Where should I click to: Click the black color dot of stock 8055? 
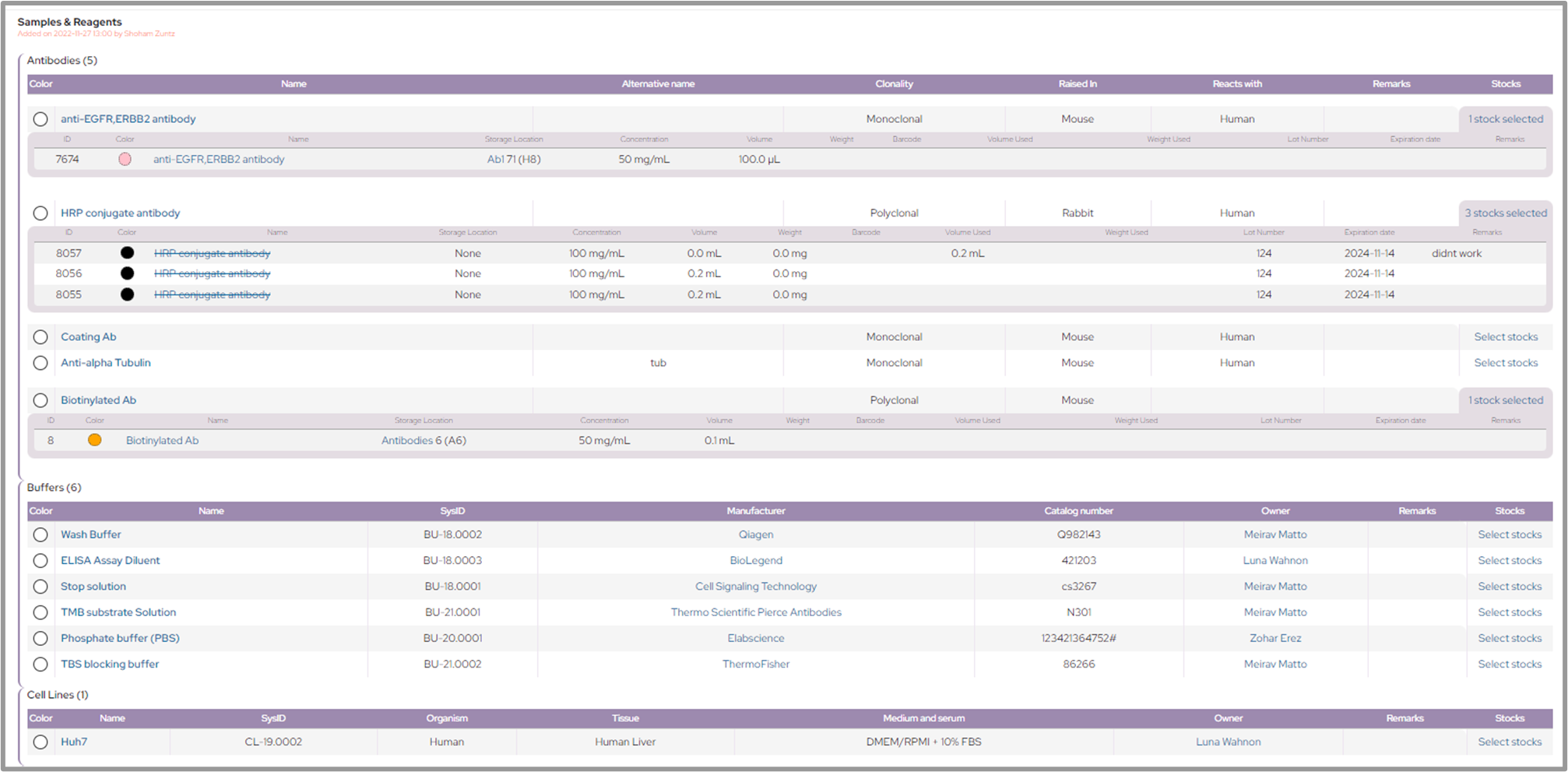pos(127,294)
